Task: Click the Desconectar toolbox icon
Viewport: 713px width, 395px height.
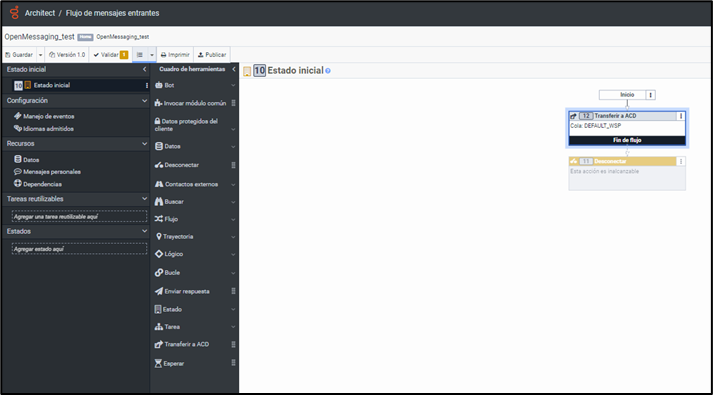Action: (x=159, y=165)
